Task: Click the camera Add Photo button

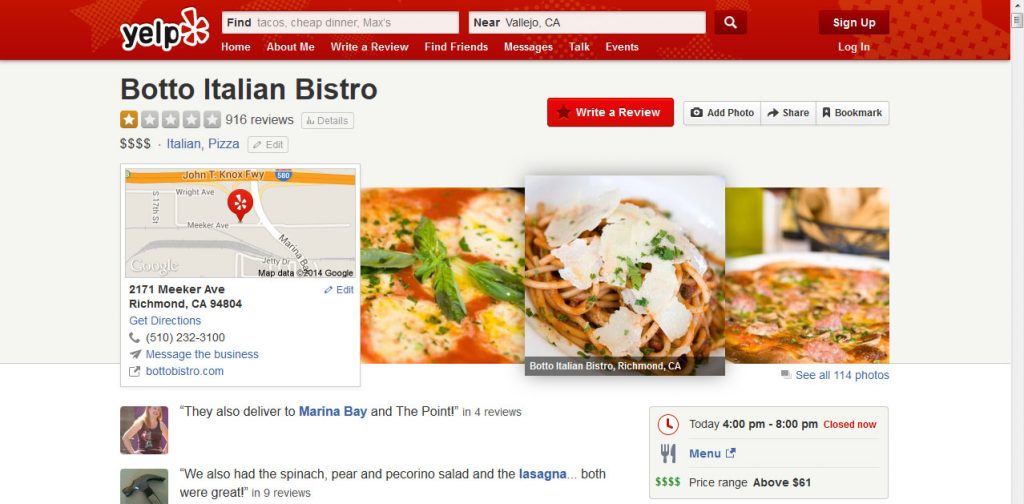Action: pos(722,113)
